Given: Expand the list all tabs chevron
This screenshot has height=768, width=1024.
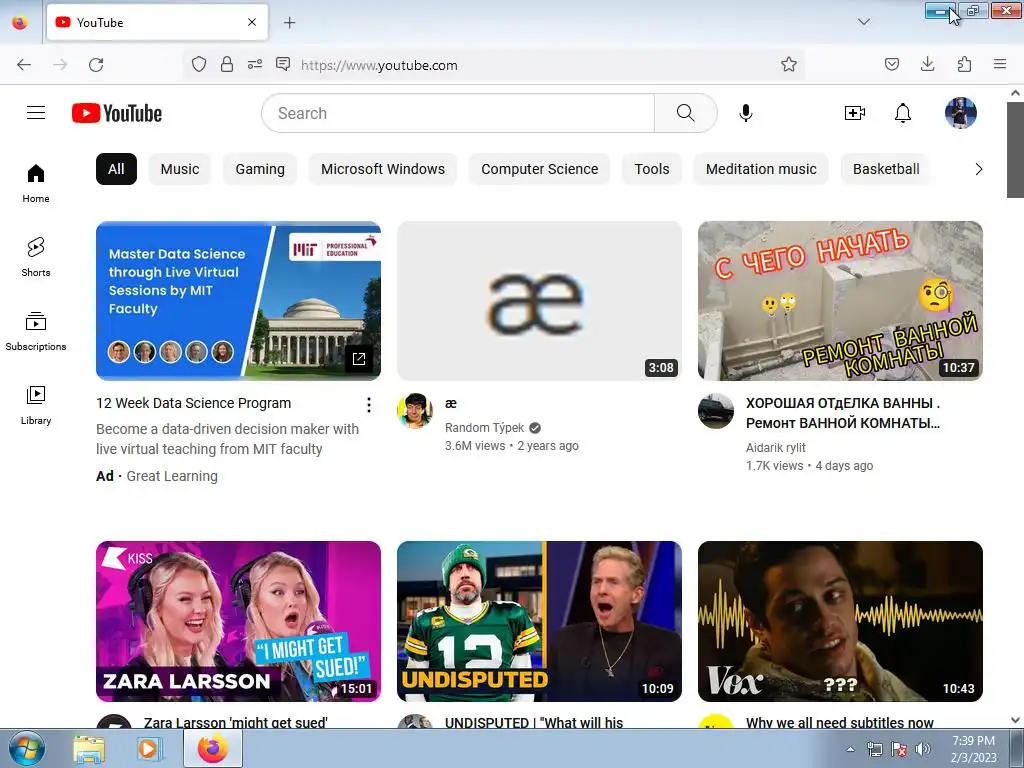Looking at the screenshot, I should pos(863,22).
